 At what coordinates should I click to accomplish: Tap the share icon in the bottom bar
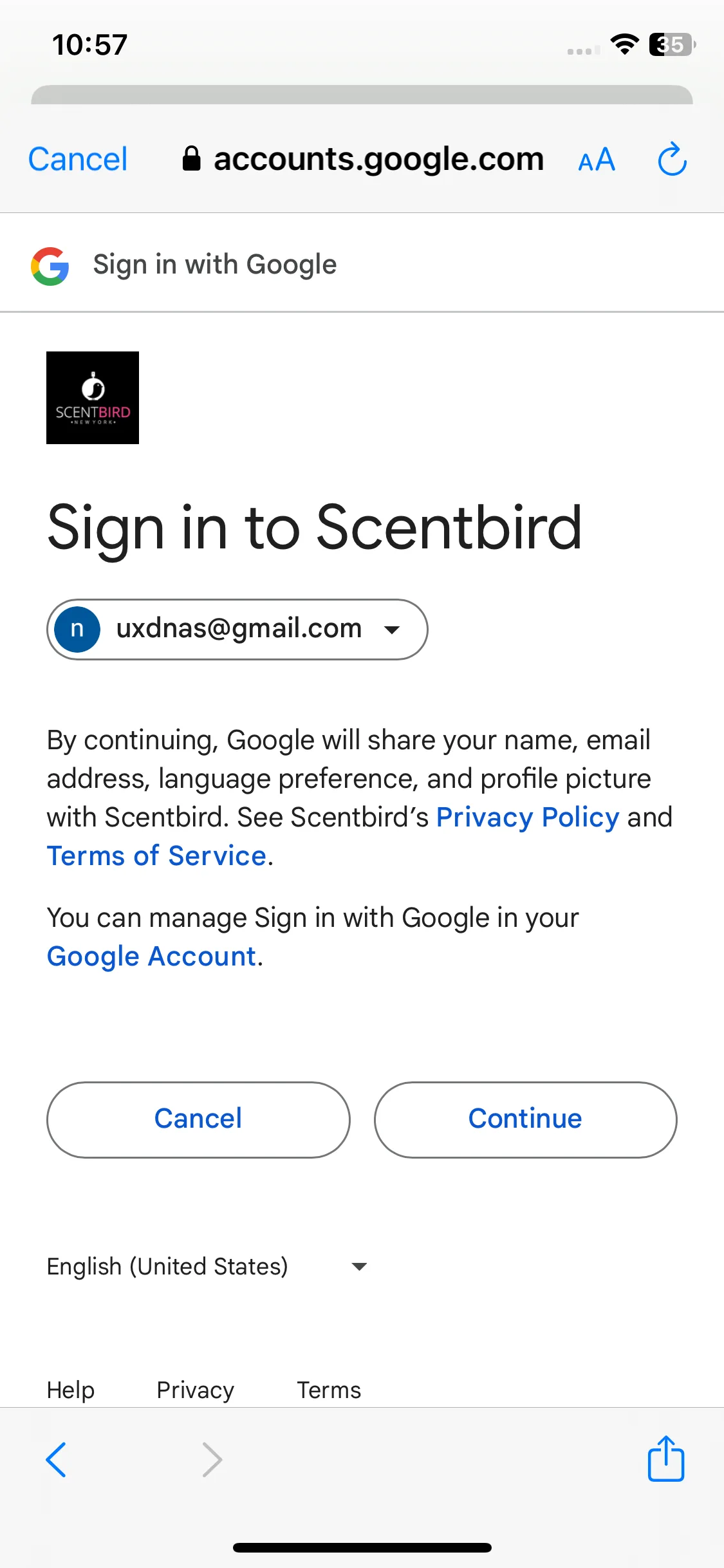click(x=666, y=1459)
